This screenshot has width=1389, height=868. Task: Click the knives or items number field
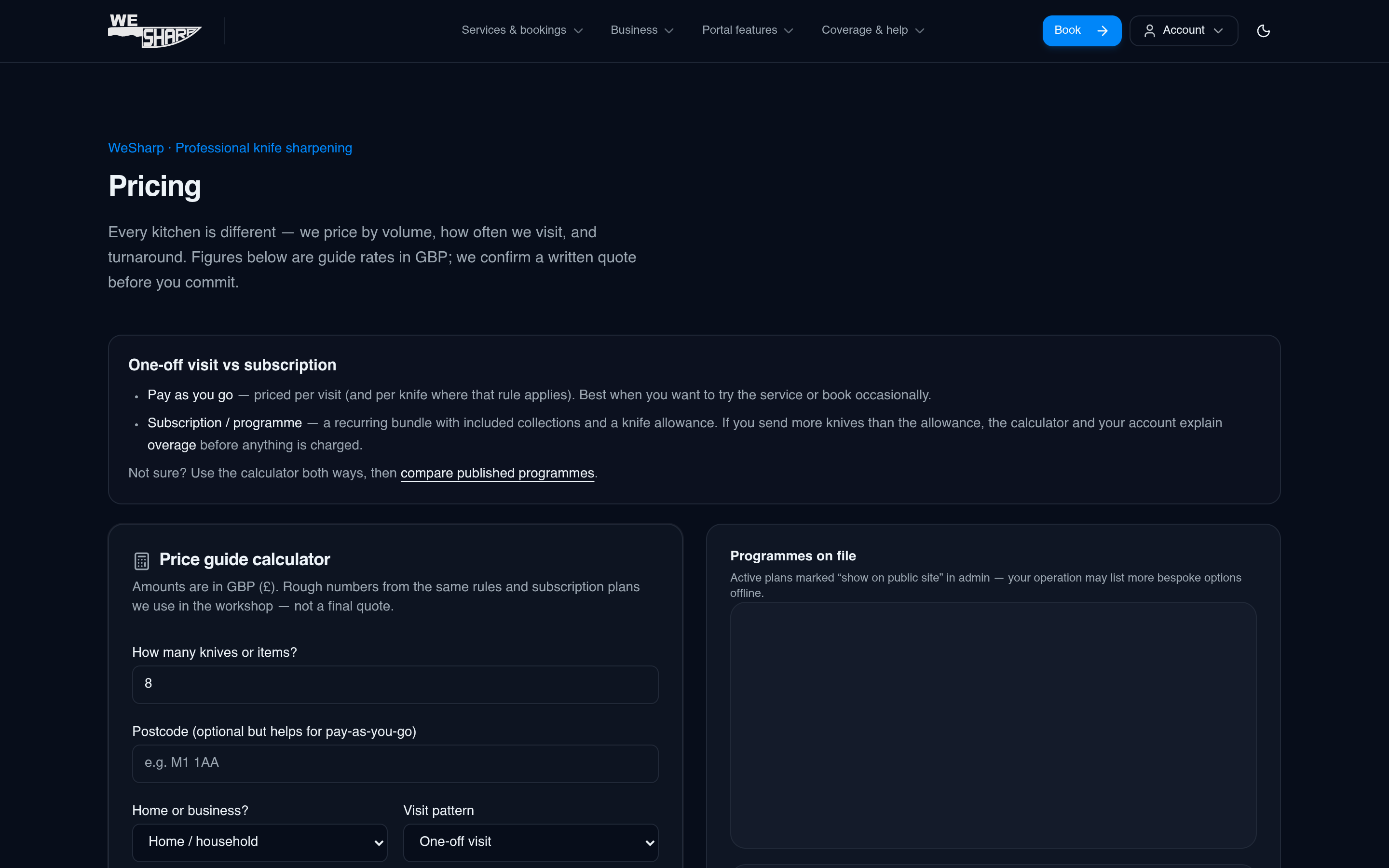395,684
